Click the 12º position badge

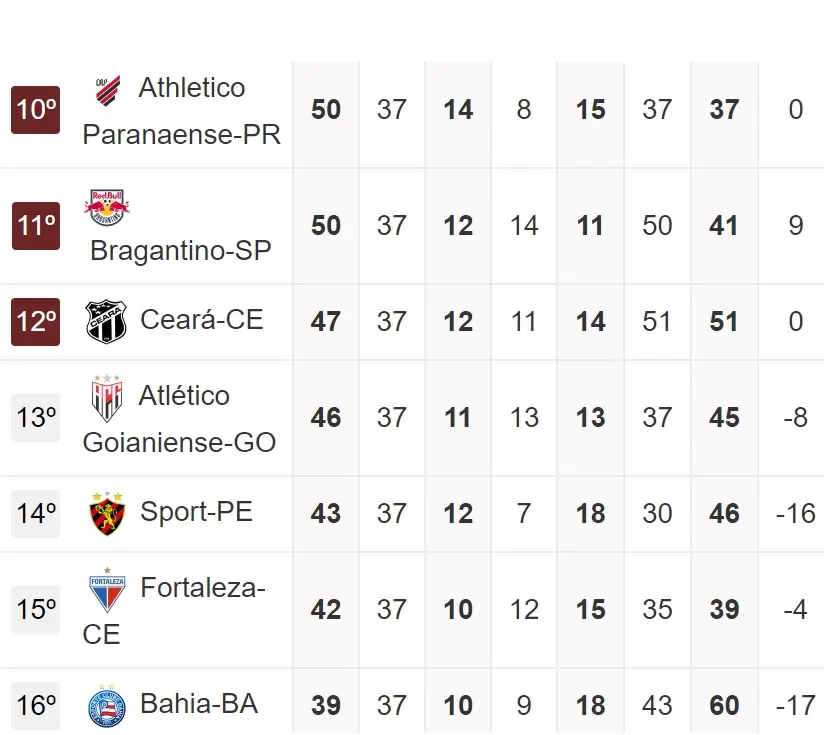click(36, 322)
